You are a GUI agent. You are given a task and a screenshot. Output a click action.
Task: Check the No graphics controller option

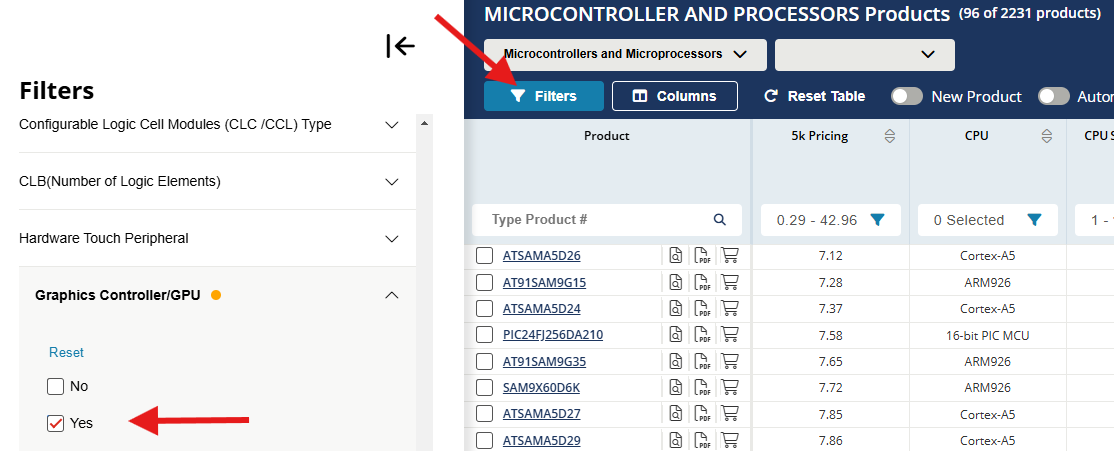point(55,386)
